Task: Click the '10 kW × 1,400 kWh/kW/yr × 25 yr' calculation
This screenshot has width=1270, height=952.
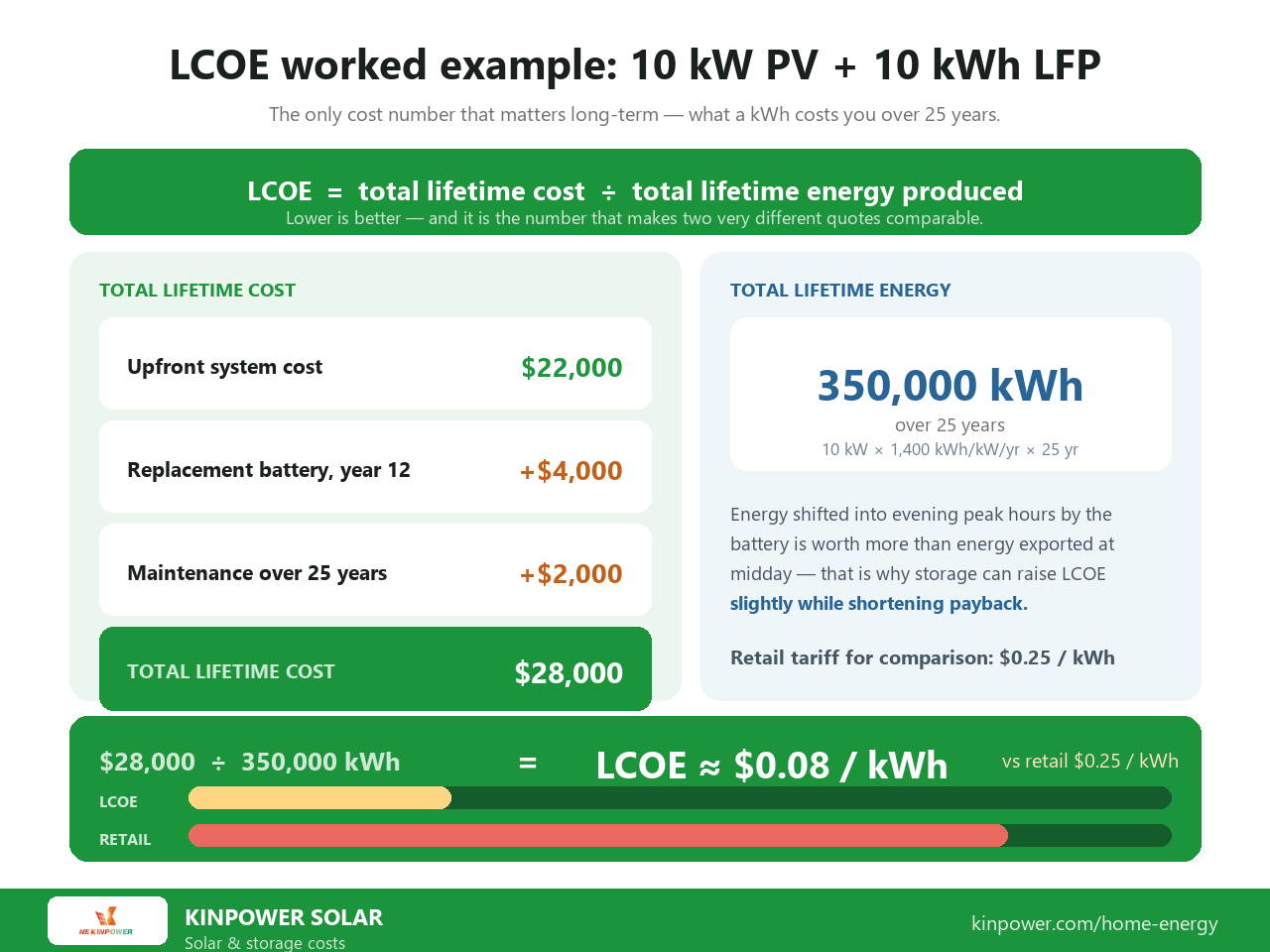Action: pos(951,449)
